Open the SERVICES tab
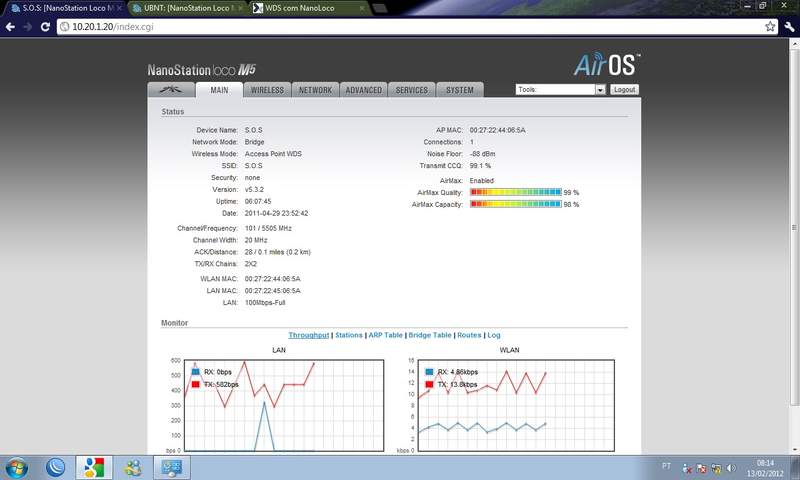 [x=412, y=90]
